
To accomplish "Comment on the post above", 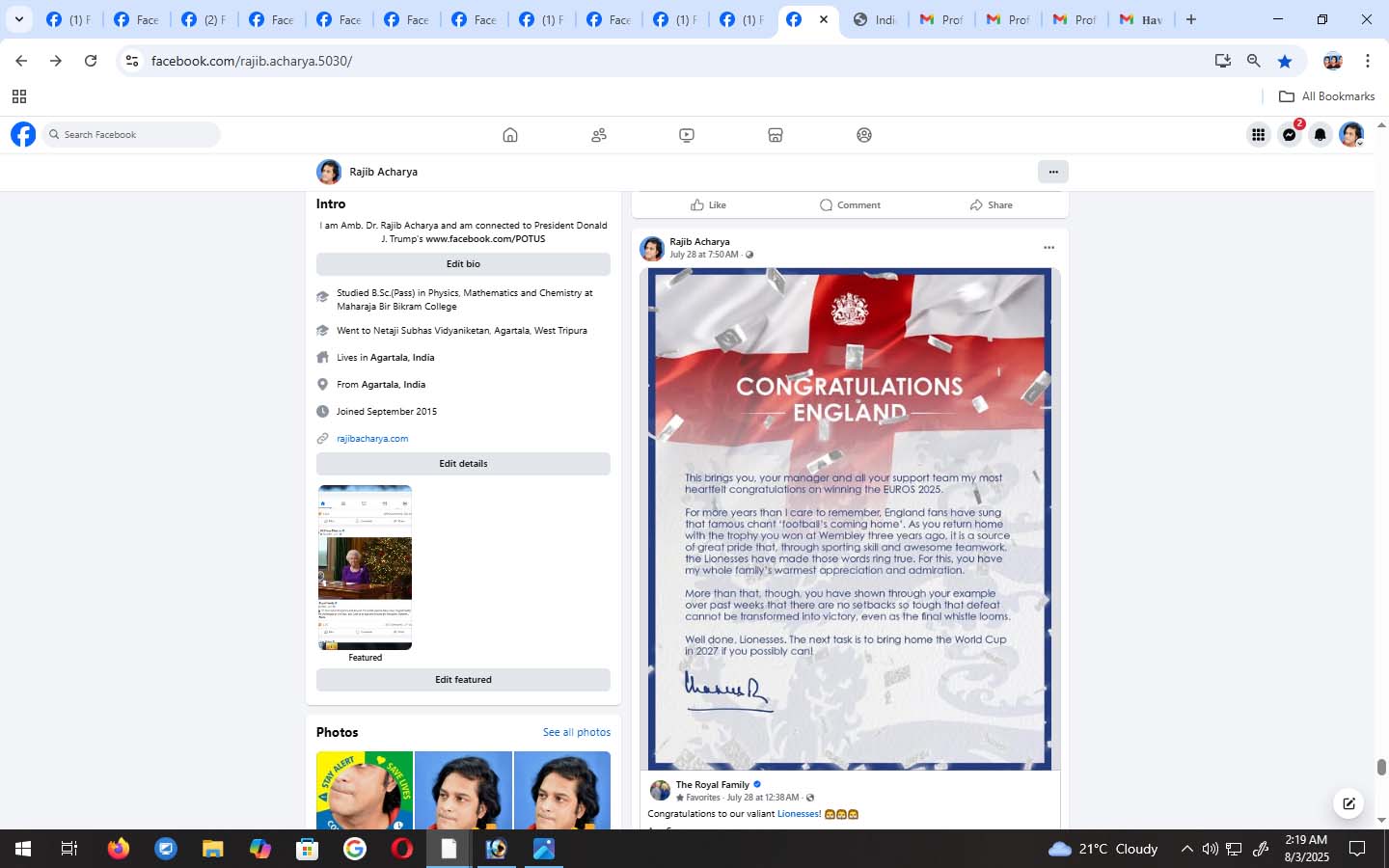I will 850,204.
